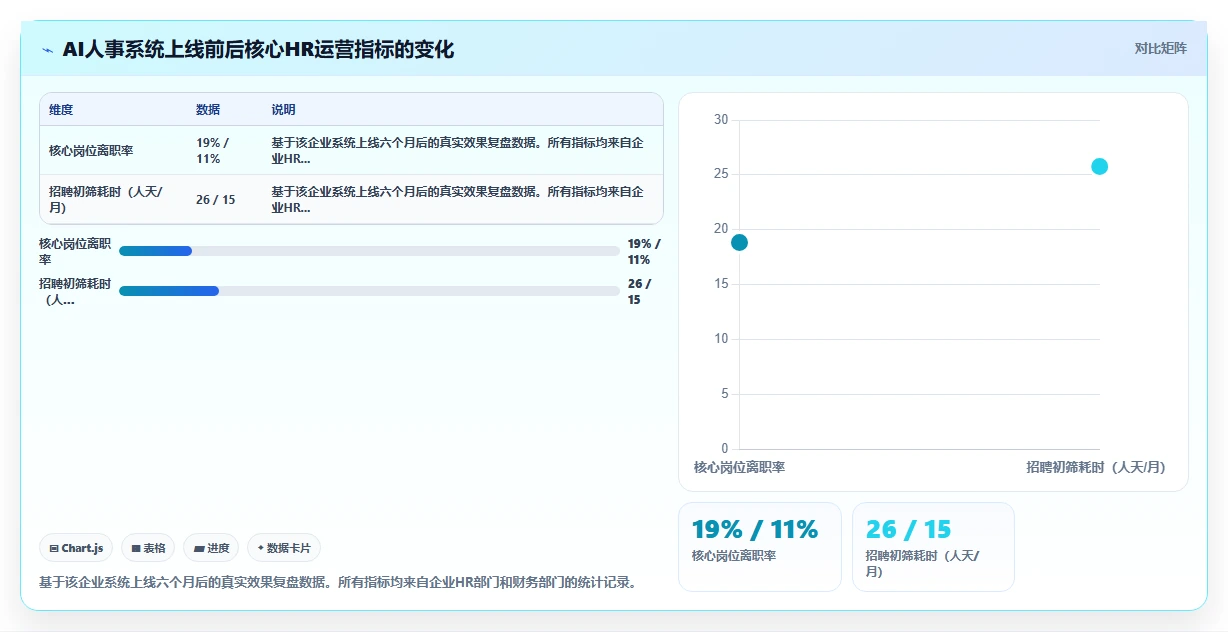The height and width of the screenshot is (632, 1228).
Task: Click the 数据 column header
Action: [x=208, y=110]
